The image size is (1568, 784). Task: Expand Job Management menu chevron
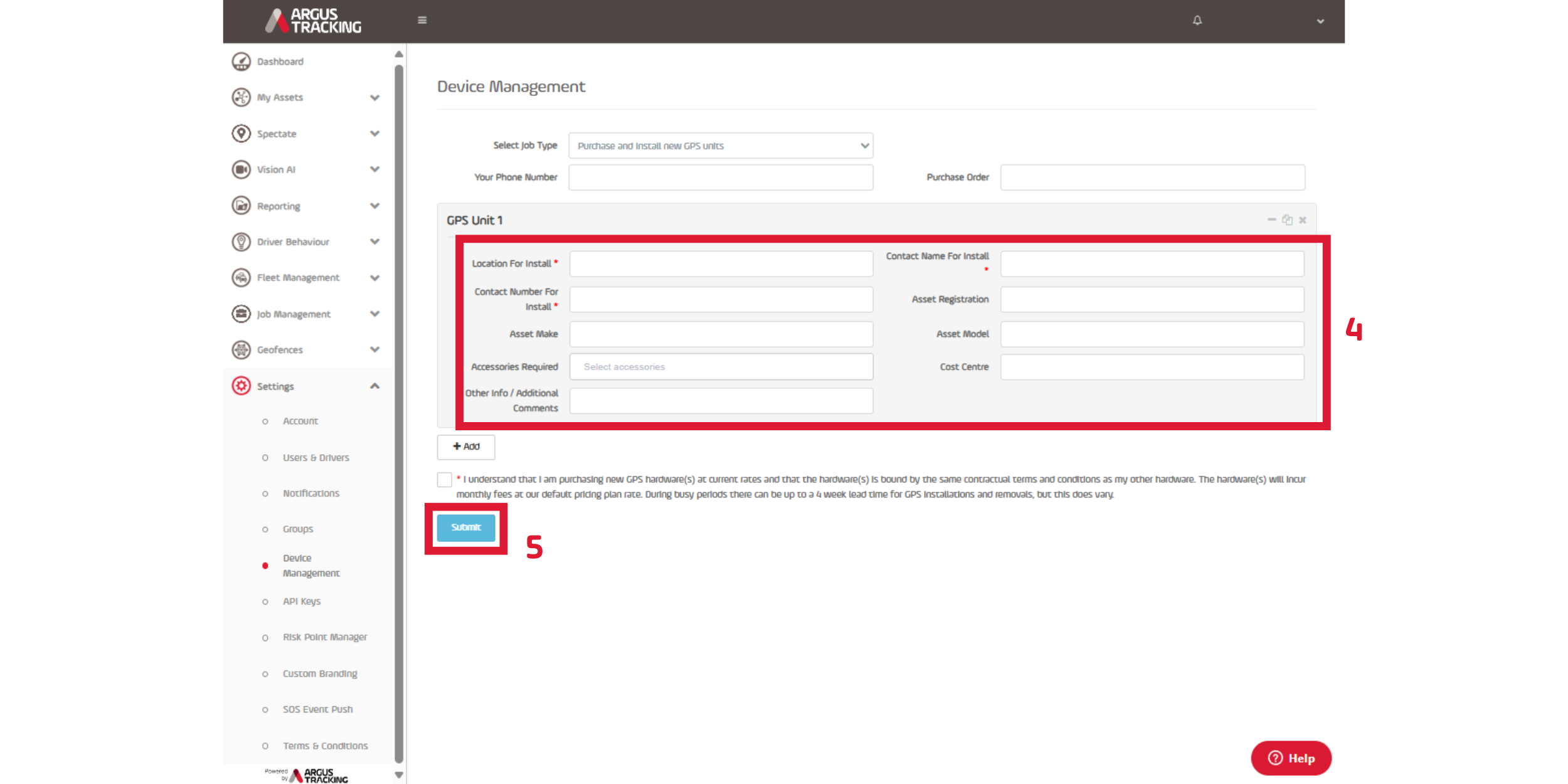tap(374, 314)
